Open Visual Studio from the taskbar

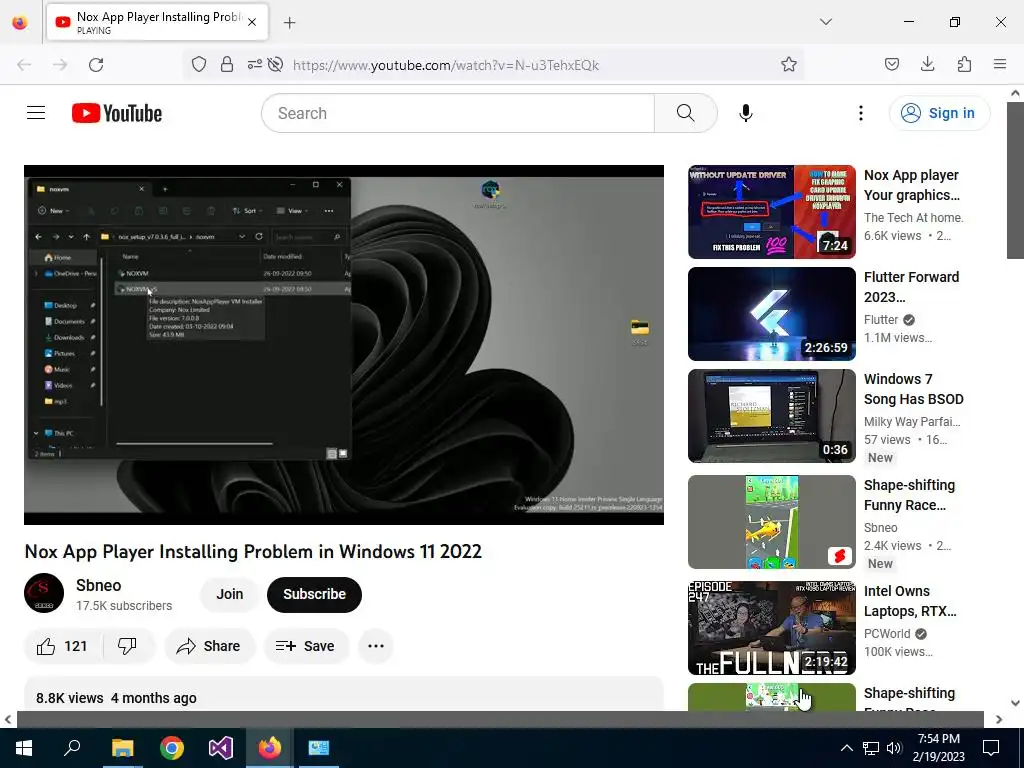point(221,748)
